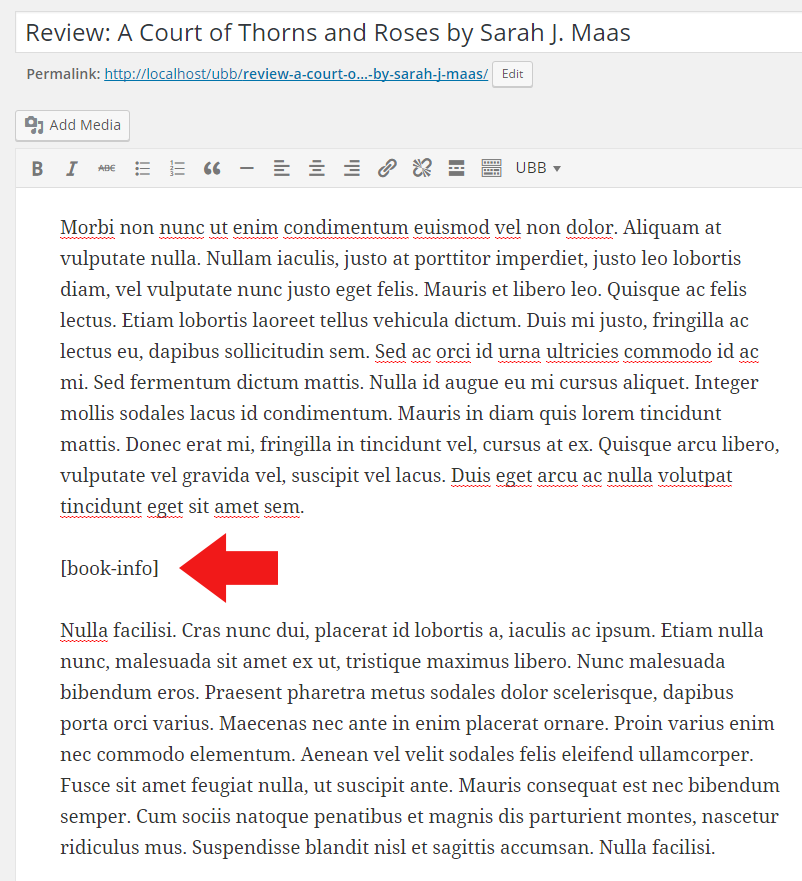Insert Read More tag
Screen dimensions: 802x881
click(x=456, y=169)
